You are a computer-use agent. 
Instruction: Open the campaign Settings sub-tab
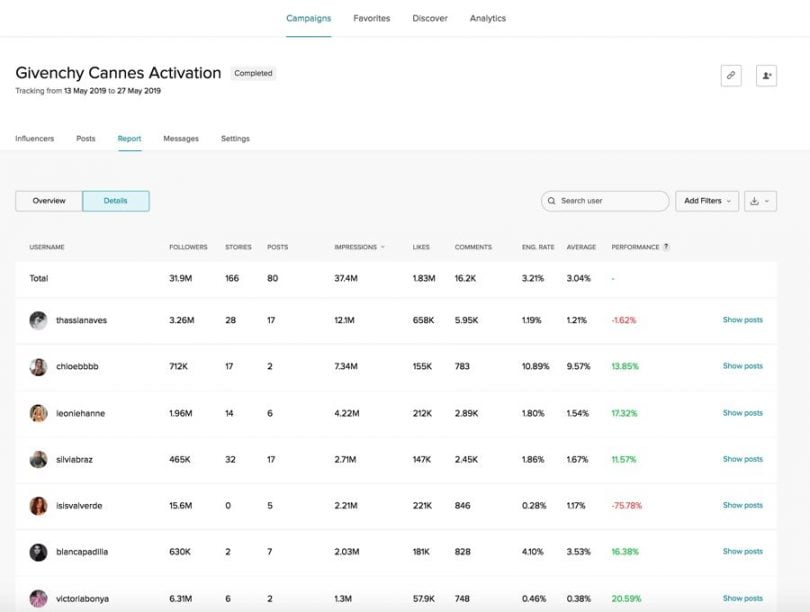click(235, 138)
